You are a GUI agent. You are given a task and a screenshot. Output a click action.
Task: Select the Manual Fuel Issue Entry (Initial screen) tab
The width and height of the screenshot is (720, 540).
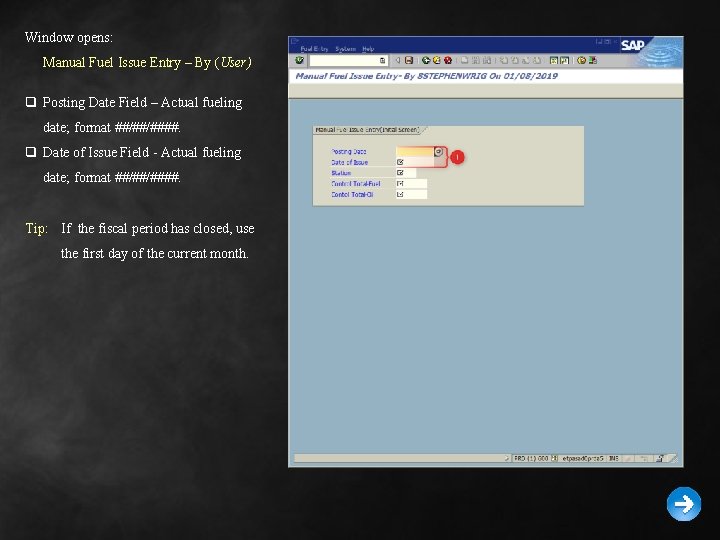[367, 129]
